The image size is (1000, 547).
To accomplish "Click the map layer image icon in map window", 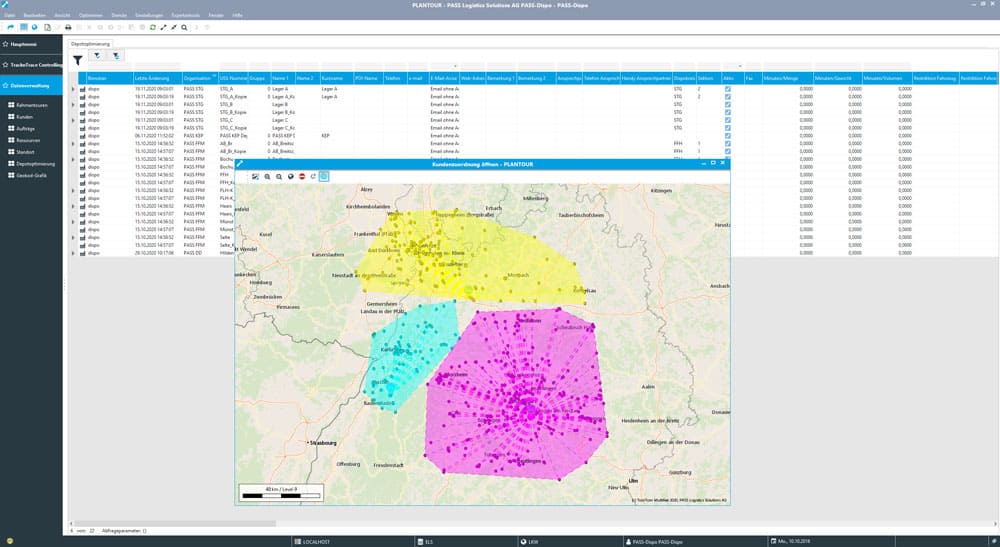I will [x=255, y=177].
